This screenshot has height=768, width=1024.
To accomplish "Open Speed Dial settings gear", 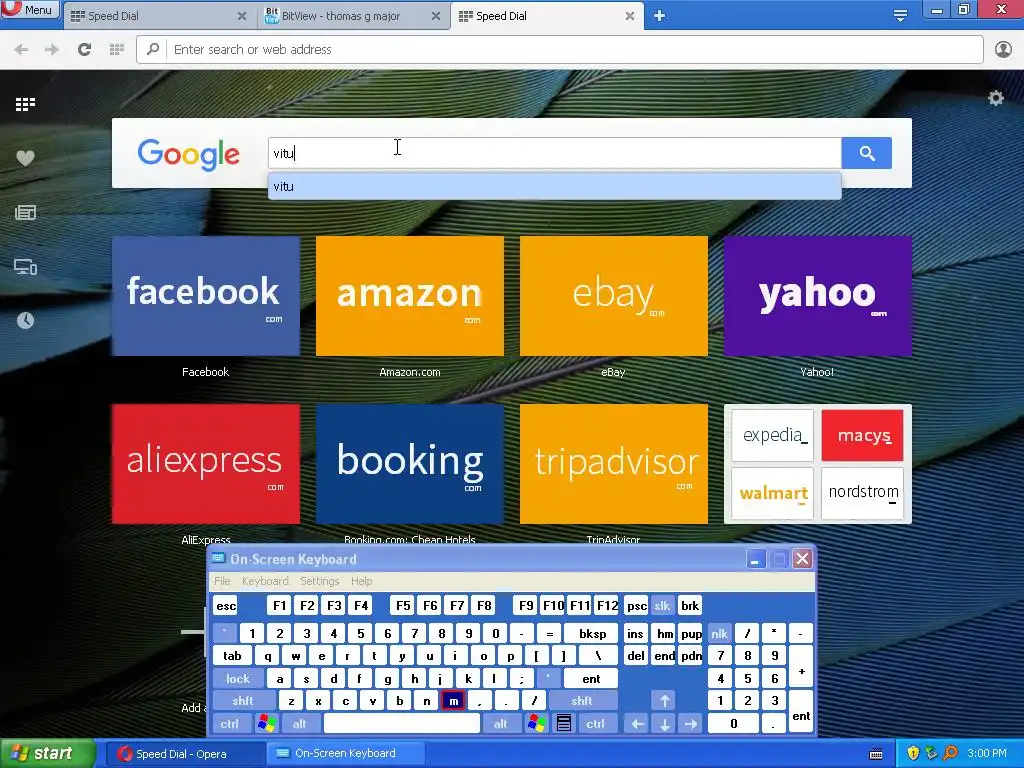I will pyautogui.click(x=995, y=98).
